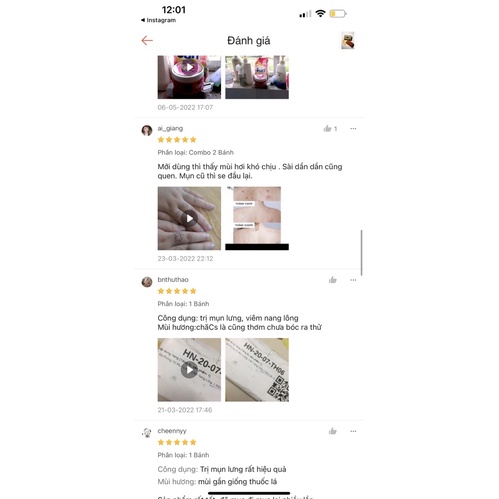This screenshot has height=499, width=499.
Task: Open the QR code label photo
Action: point(257,370)
